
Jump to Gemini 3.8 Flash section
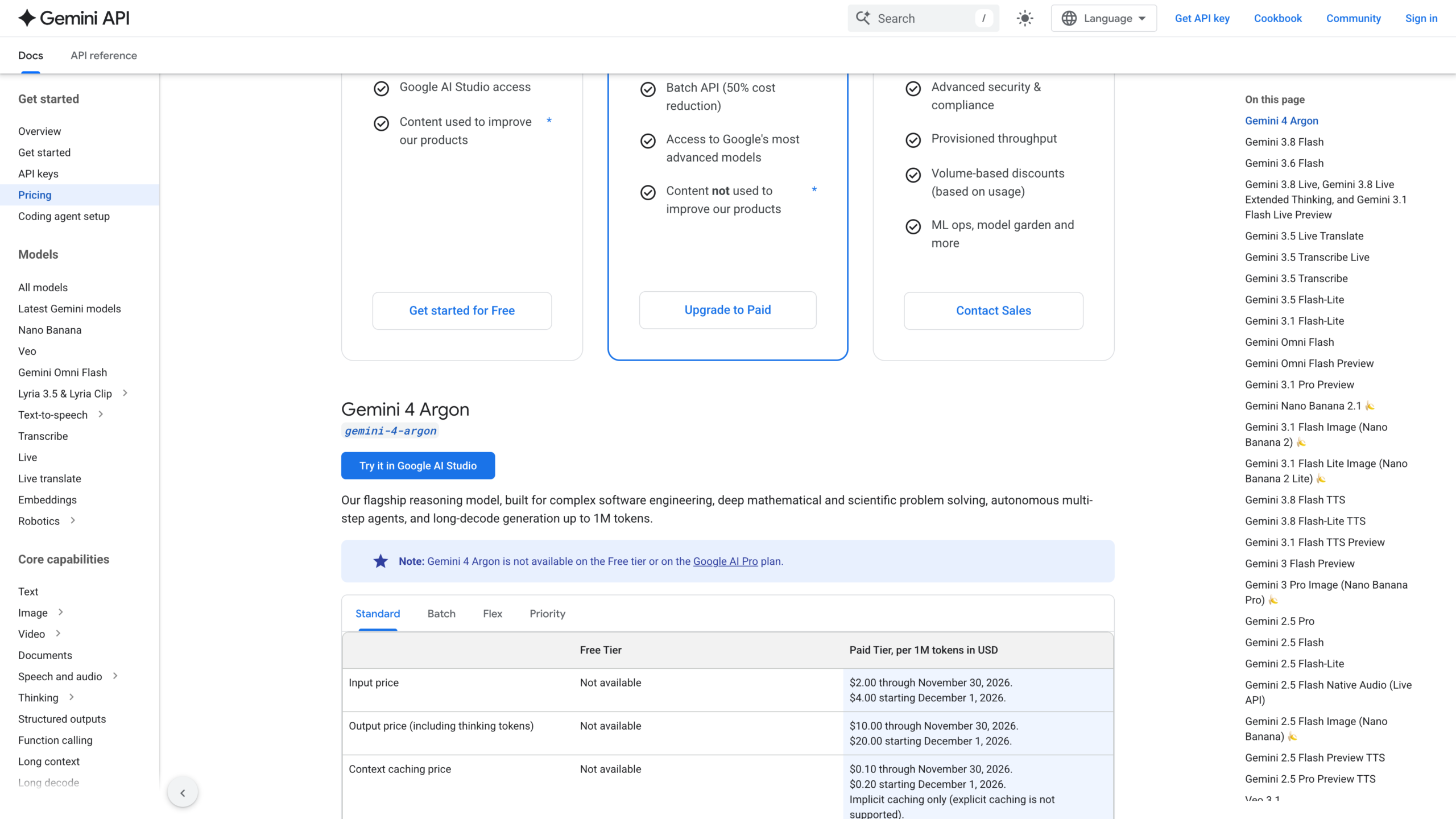(x=1284, y=142)
